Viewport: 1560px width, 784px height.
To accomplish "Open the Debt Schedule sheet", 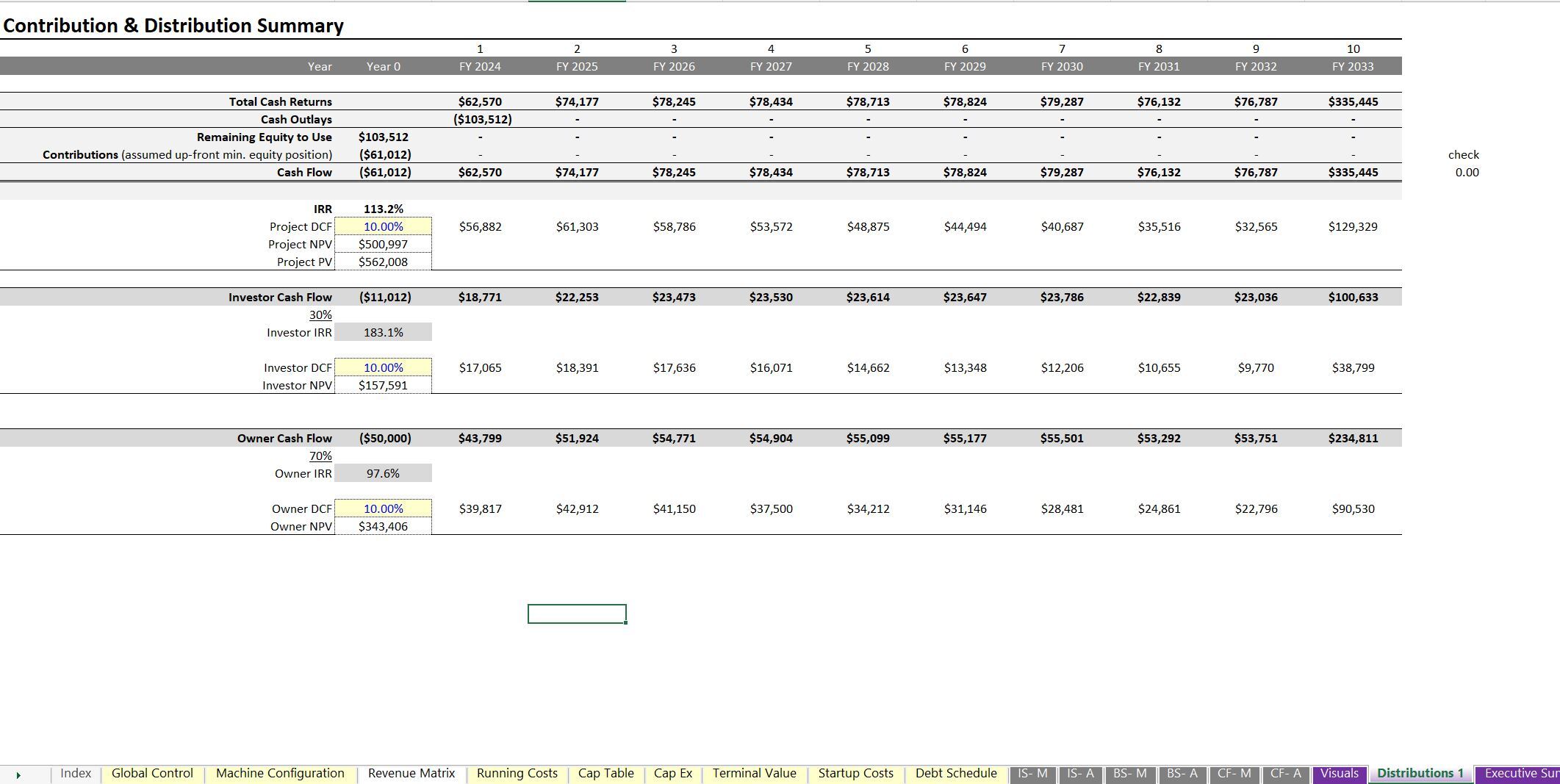I will tap(955, 773).
